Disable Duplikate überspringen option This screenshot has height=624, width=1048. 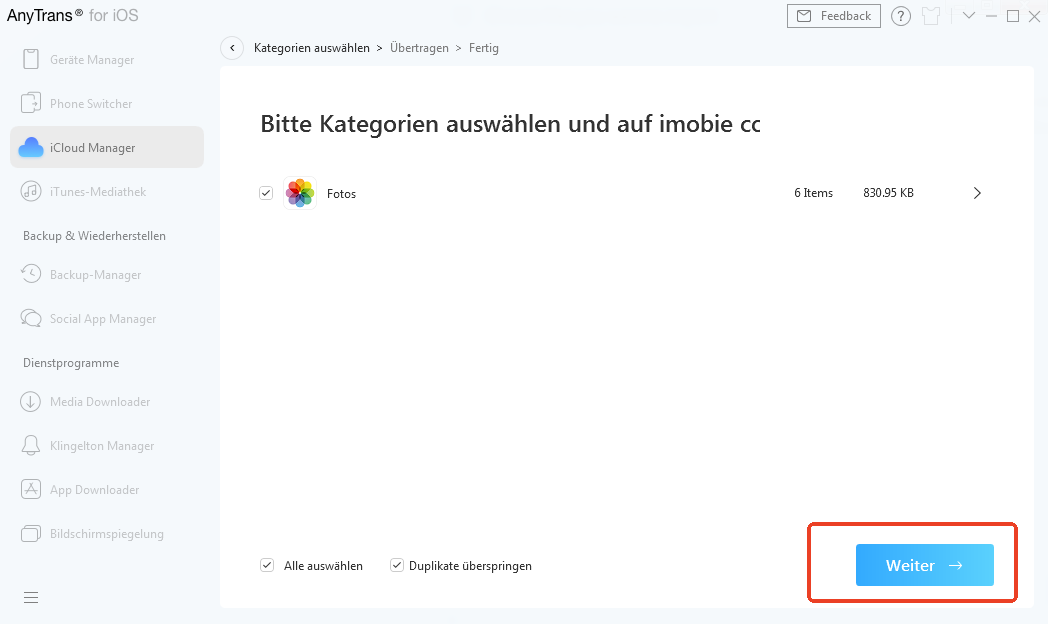click(x=397, y=565)
